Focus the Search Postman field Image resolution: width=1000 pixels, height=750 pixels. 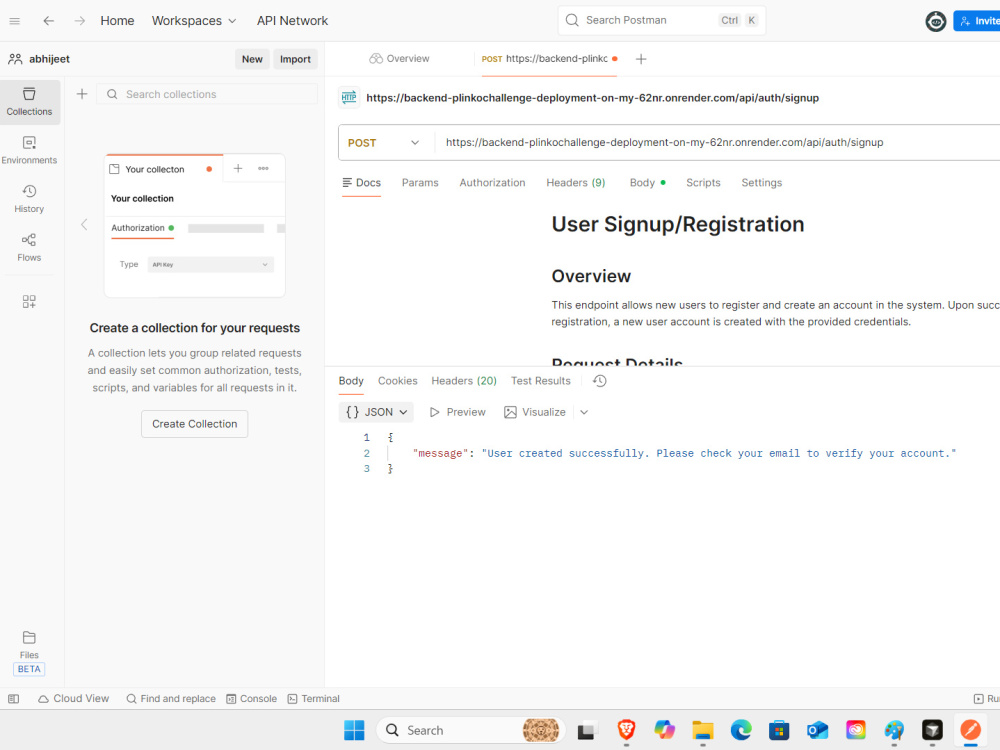click(x=661, y=20)
